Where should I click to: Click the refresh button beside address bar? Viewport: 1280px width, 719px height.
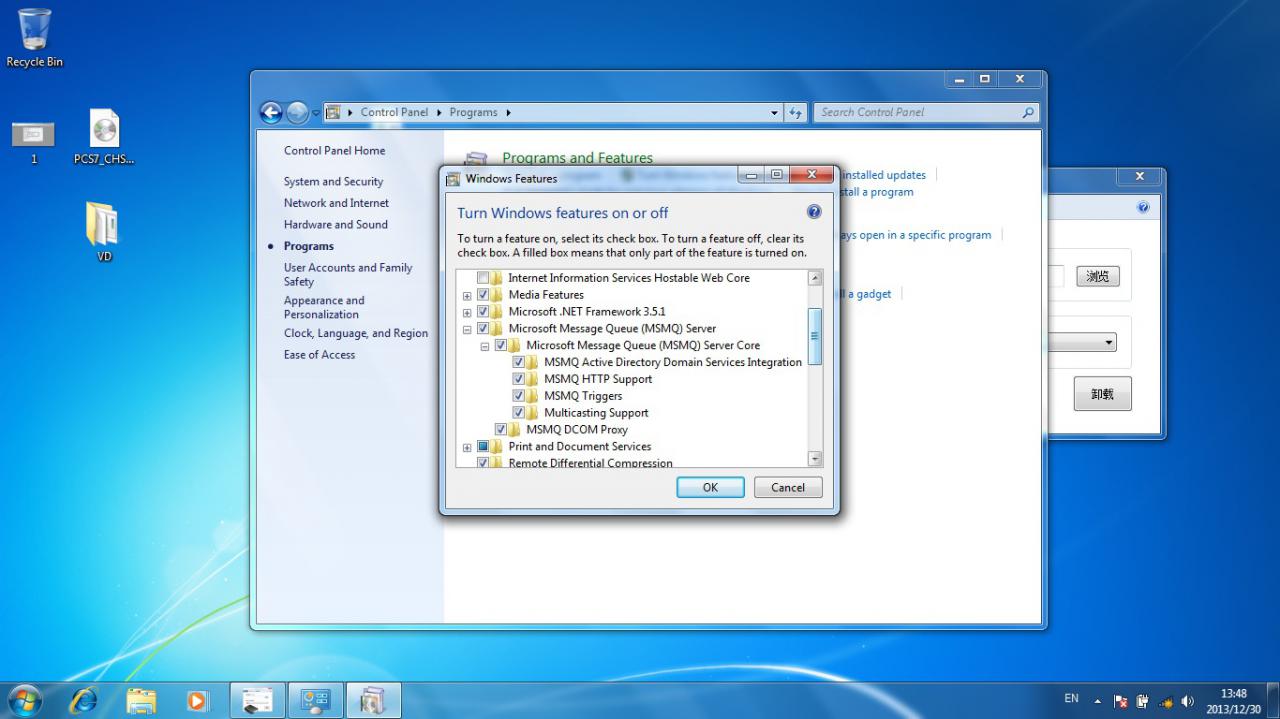(796, 113)
